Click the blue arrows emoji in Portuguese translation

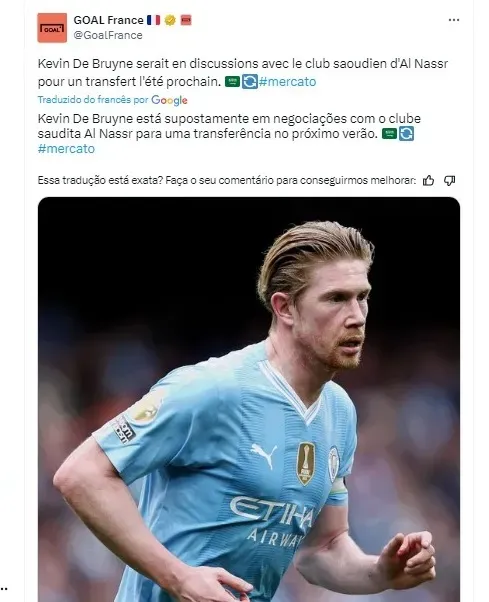tap(406, 134)
